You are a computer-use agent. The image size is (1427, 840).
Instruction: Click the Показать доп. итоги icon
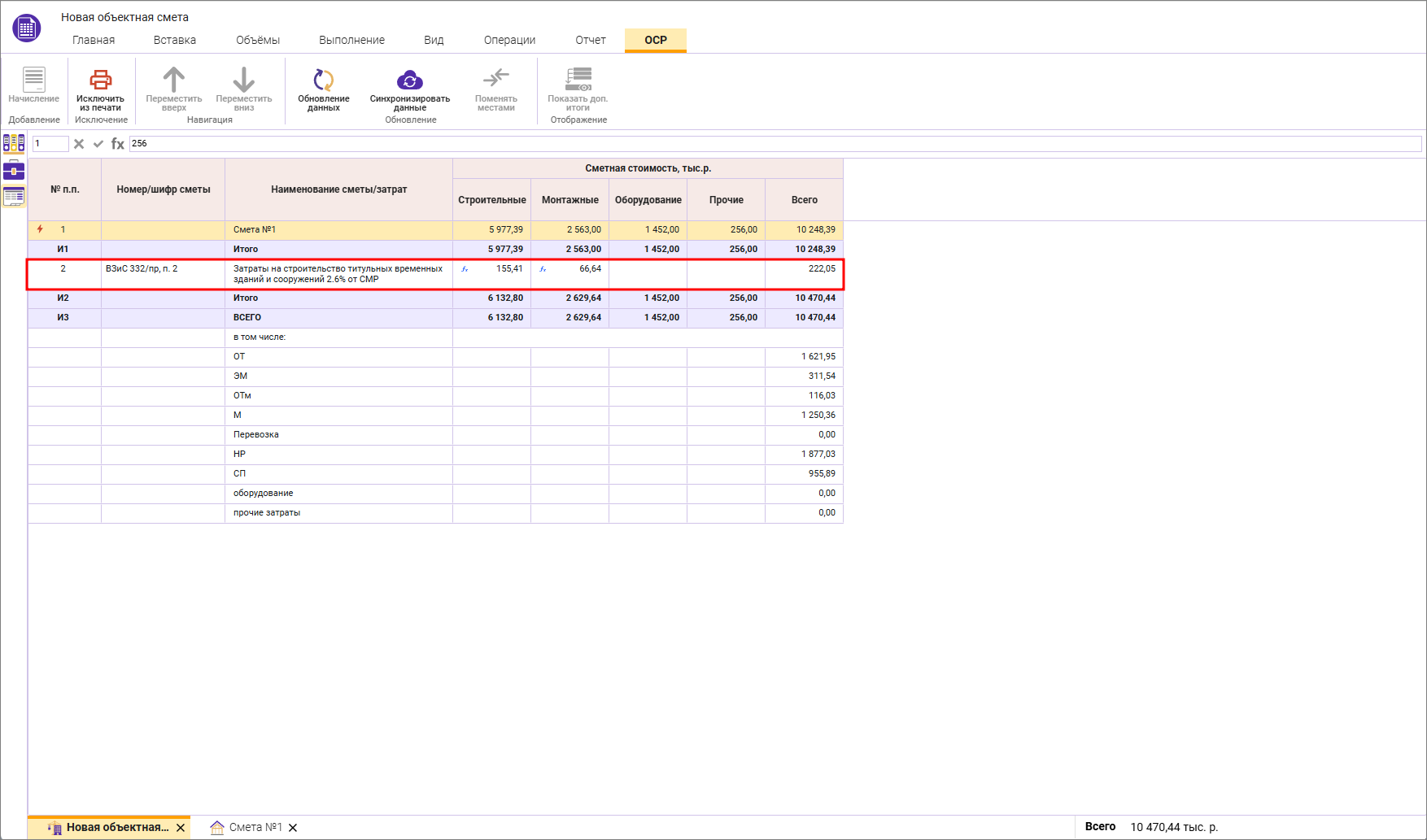point(578,79)
